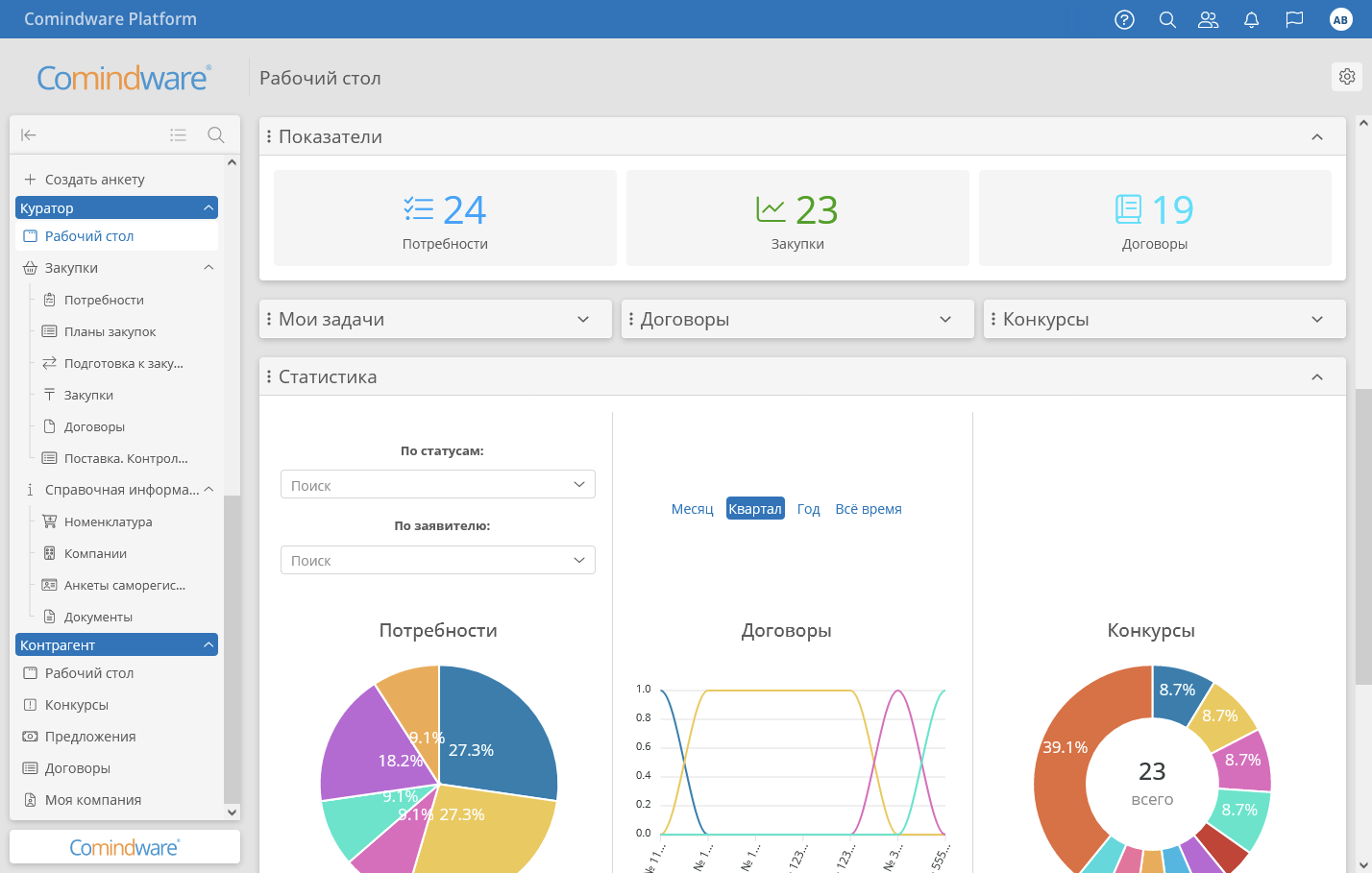Click the main page vertical scrollbar
Image resolution: width=1372 pixels, height=873 pixels.
pos(1363,536)
